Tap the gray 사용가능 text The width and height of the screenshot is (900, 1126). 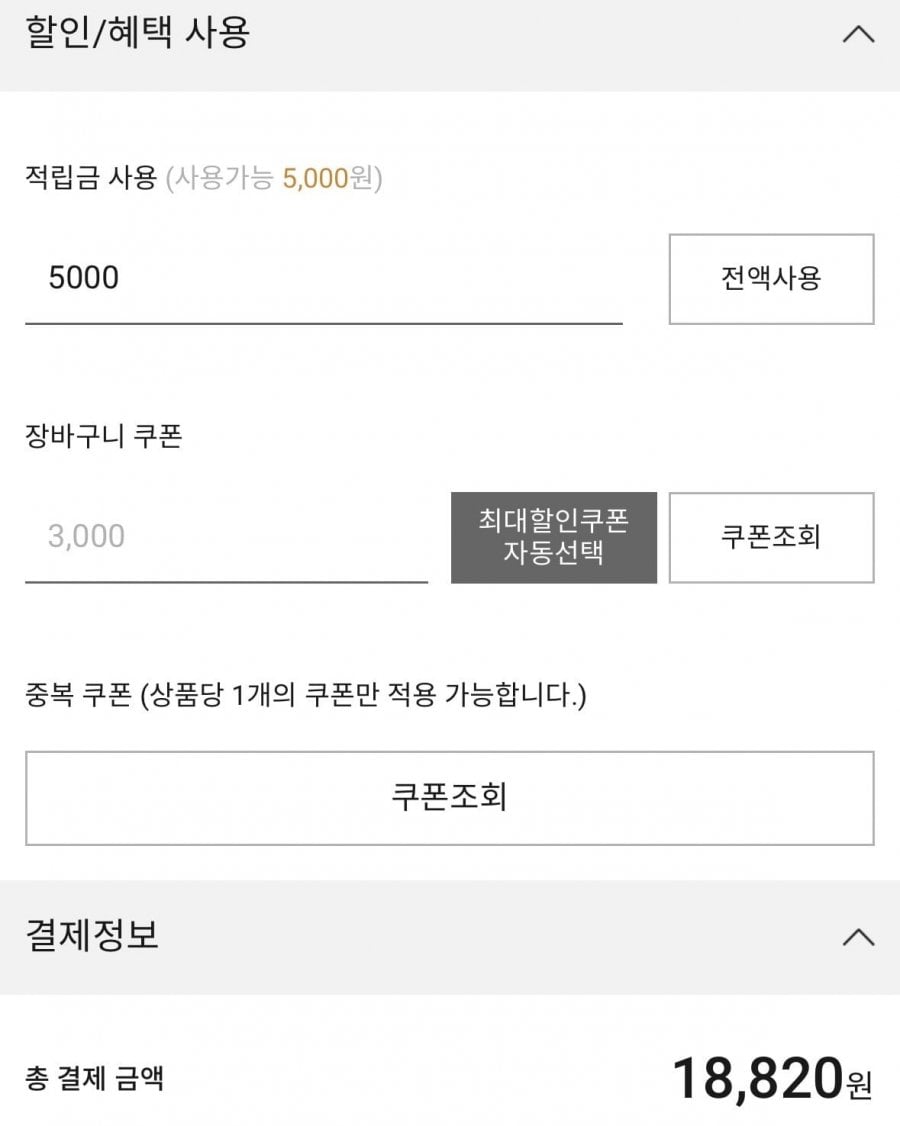click(x=226, y=179)
